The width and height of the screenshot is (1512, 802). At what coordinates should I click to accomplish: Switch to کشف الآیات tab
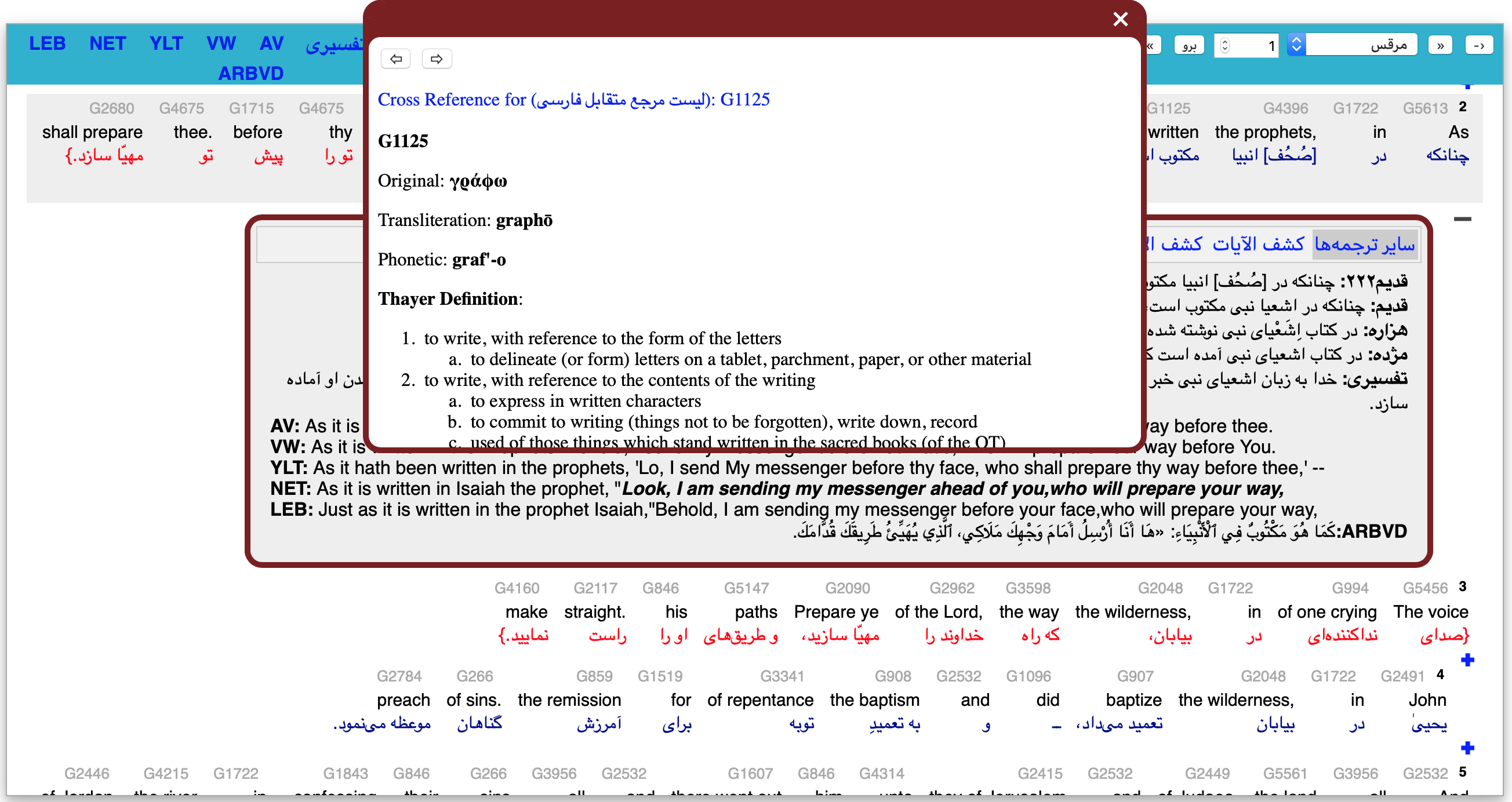tap(1258, 243)
